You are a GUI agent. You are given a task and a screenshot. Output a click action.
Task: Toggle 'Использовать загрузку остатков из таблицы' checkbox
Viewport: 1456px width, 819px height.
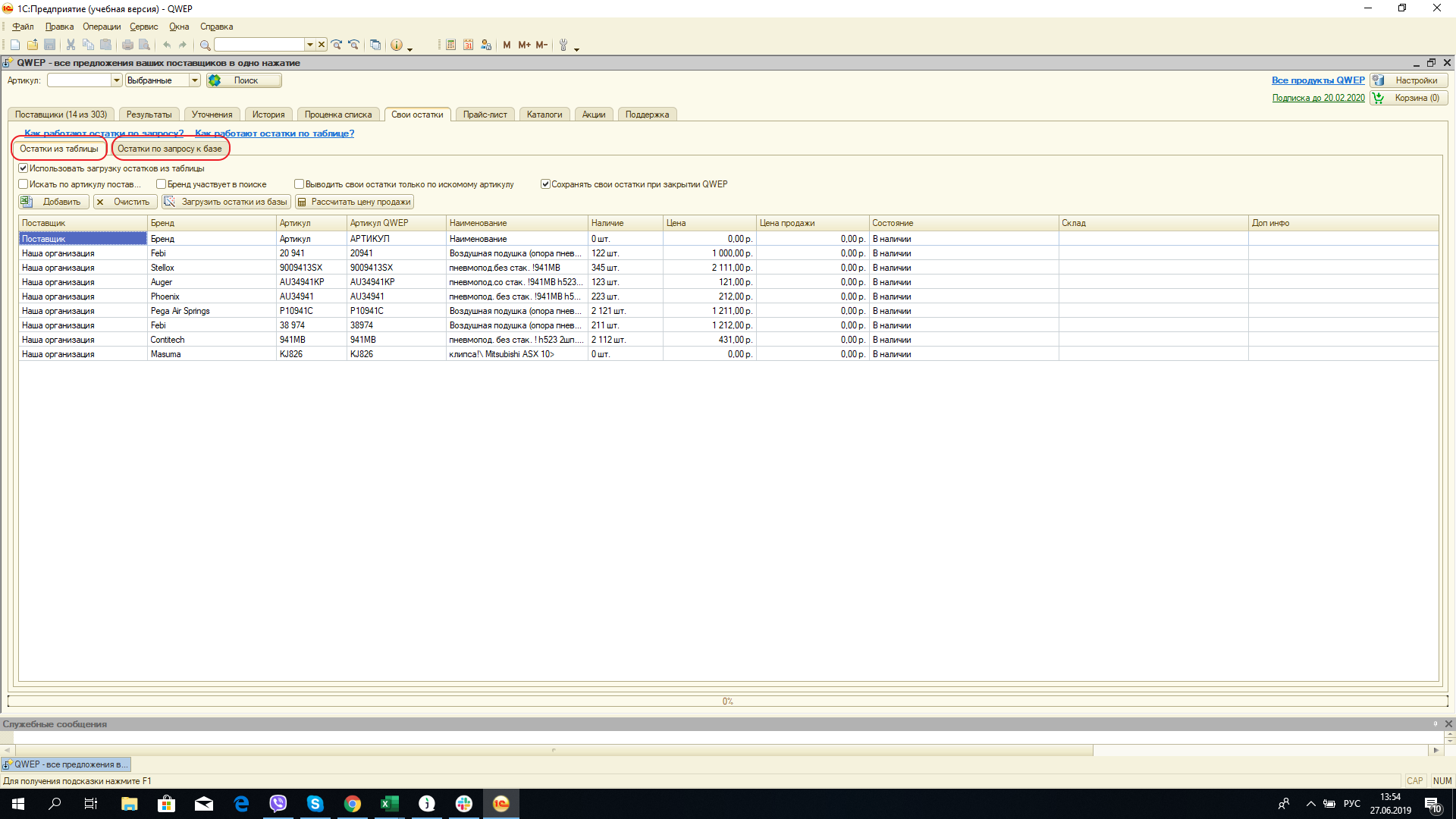[x=24, y=168]
